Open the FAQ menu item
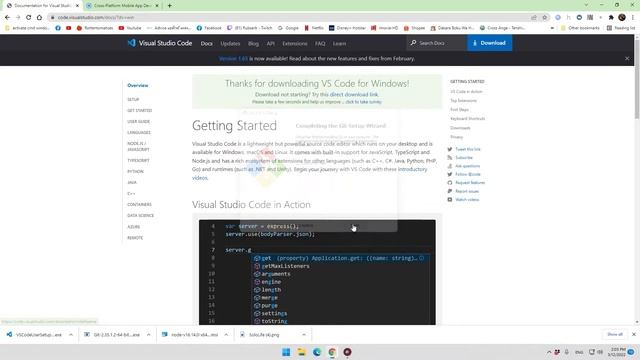The height and width of the screenshot is (360, 640). (x=320, y=43)
